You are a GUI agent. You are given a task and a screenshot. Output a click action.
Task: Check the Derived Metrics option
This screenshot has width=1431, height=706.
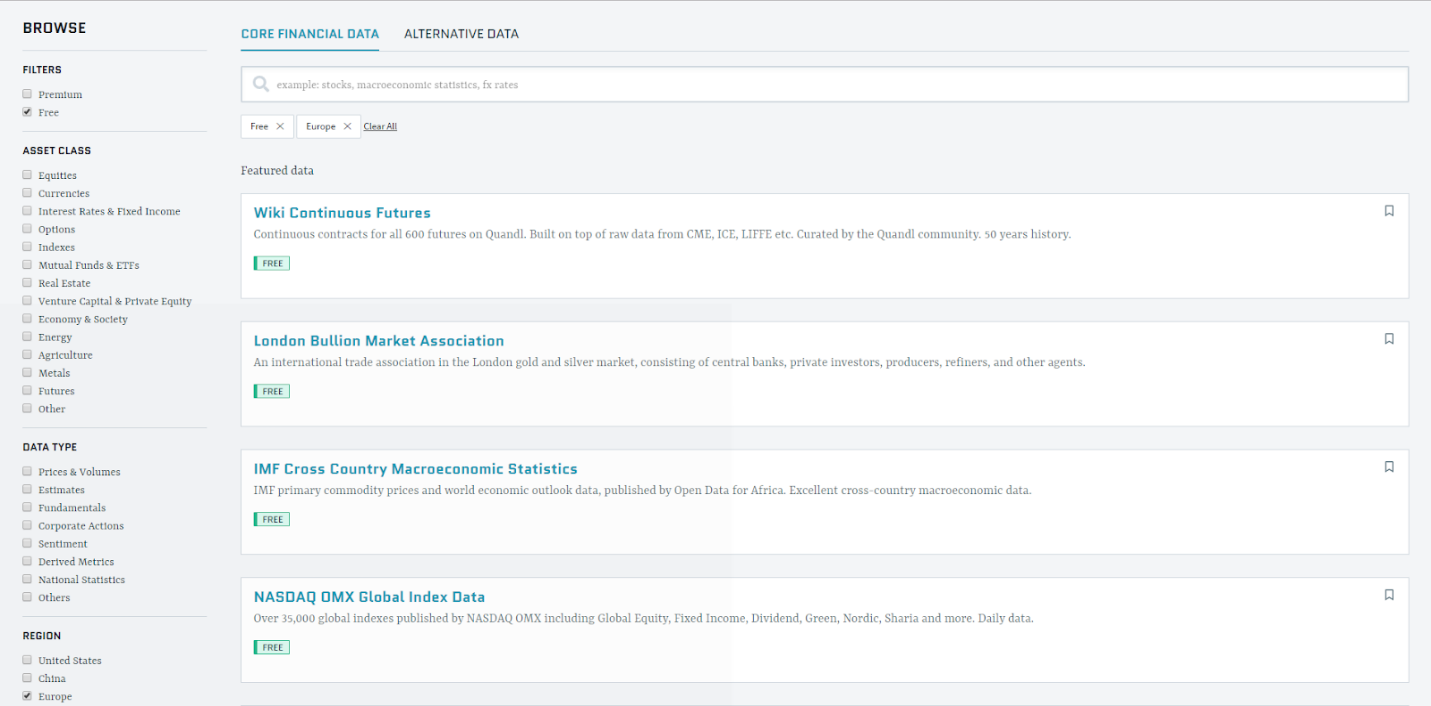(28, 561)
